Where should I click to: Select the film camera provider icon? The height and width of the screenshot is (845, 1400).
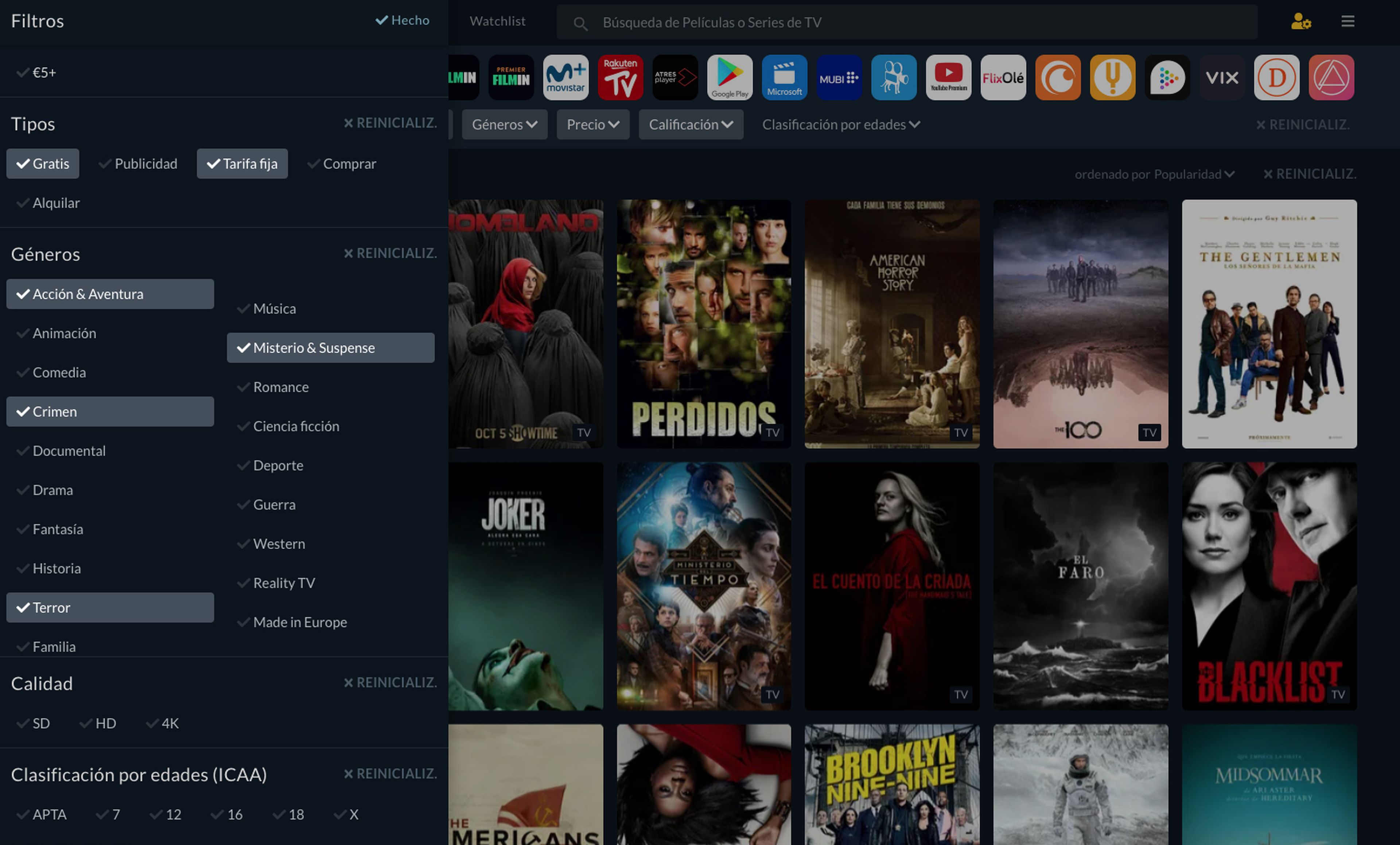coord(894,77)
